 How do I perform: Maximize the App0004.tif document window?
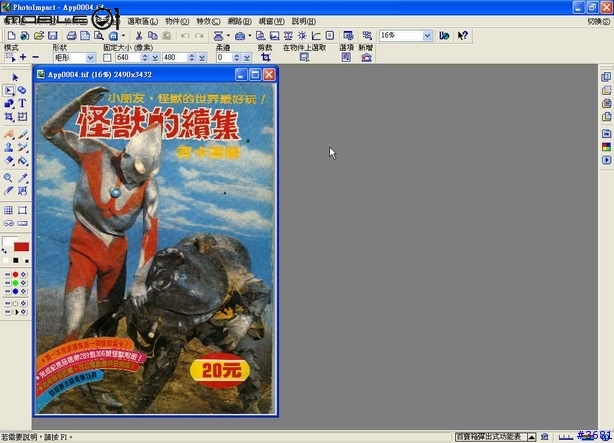tap(255, 74)
